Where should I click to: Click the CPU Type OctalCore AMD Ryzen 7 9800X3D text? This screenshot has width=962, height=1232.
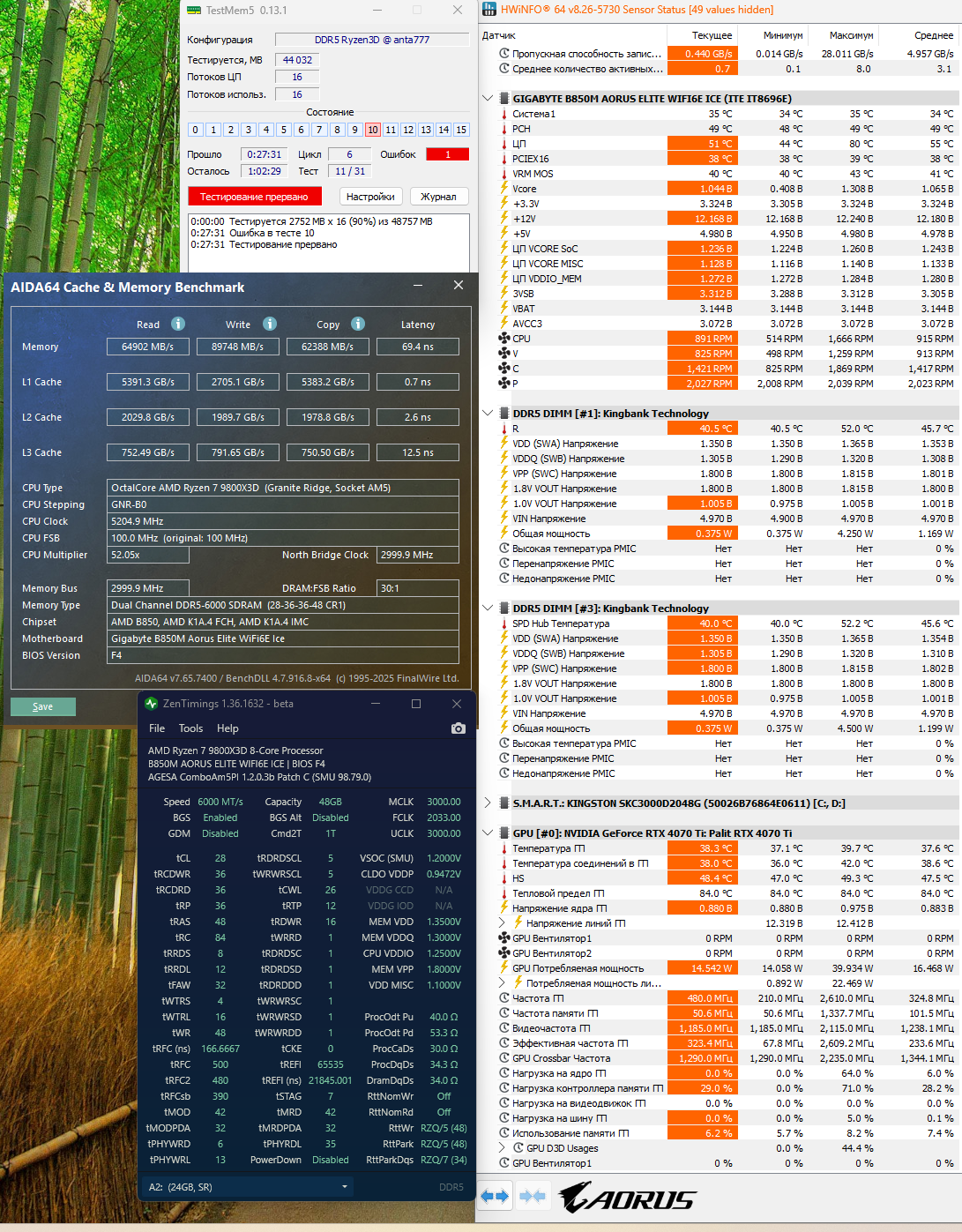(251, 488)
